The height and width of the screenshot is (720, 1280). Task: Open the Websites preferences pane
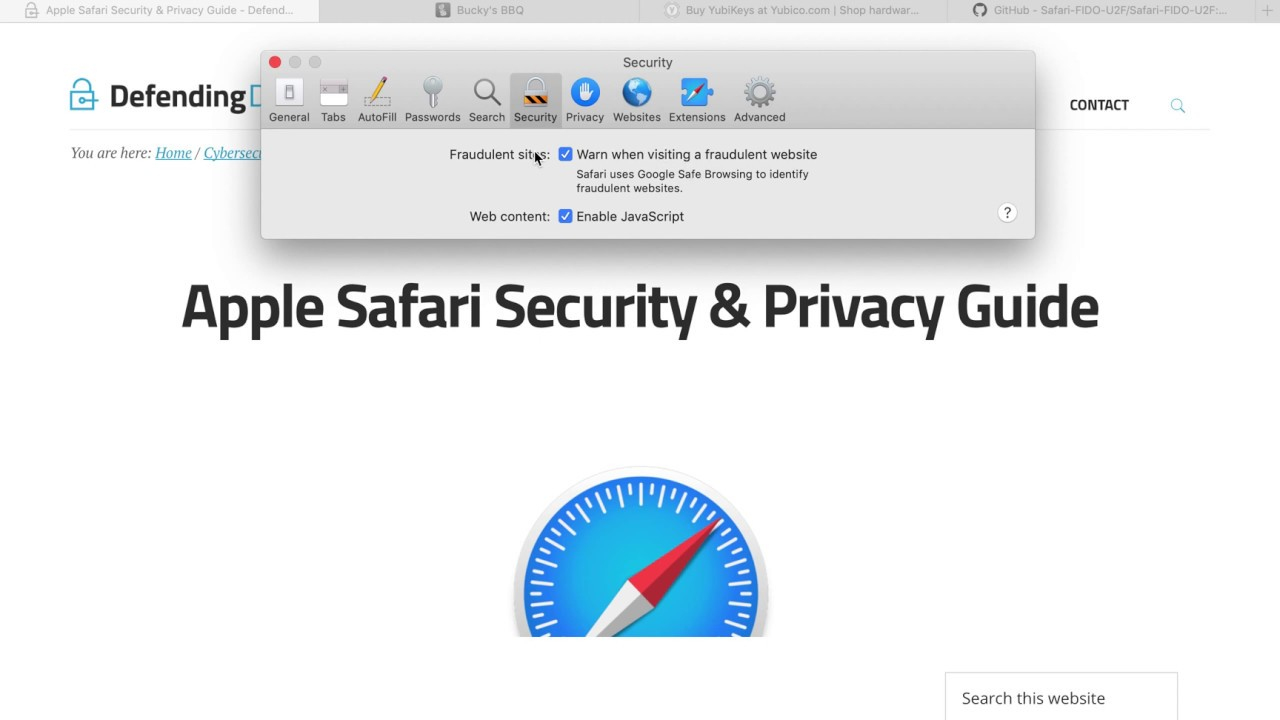[636, 101]
